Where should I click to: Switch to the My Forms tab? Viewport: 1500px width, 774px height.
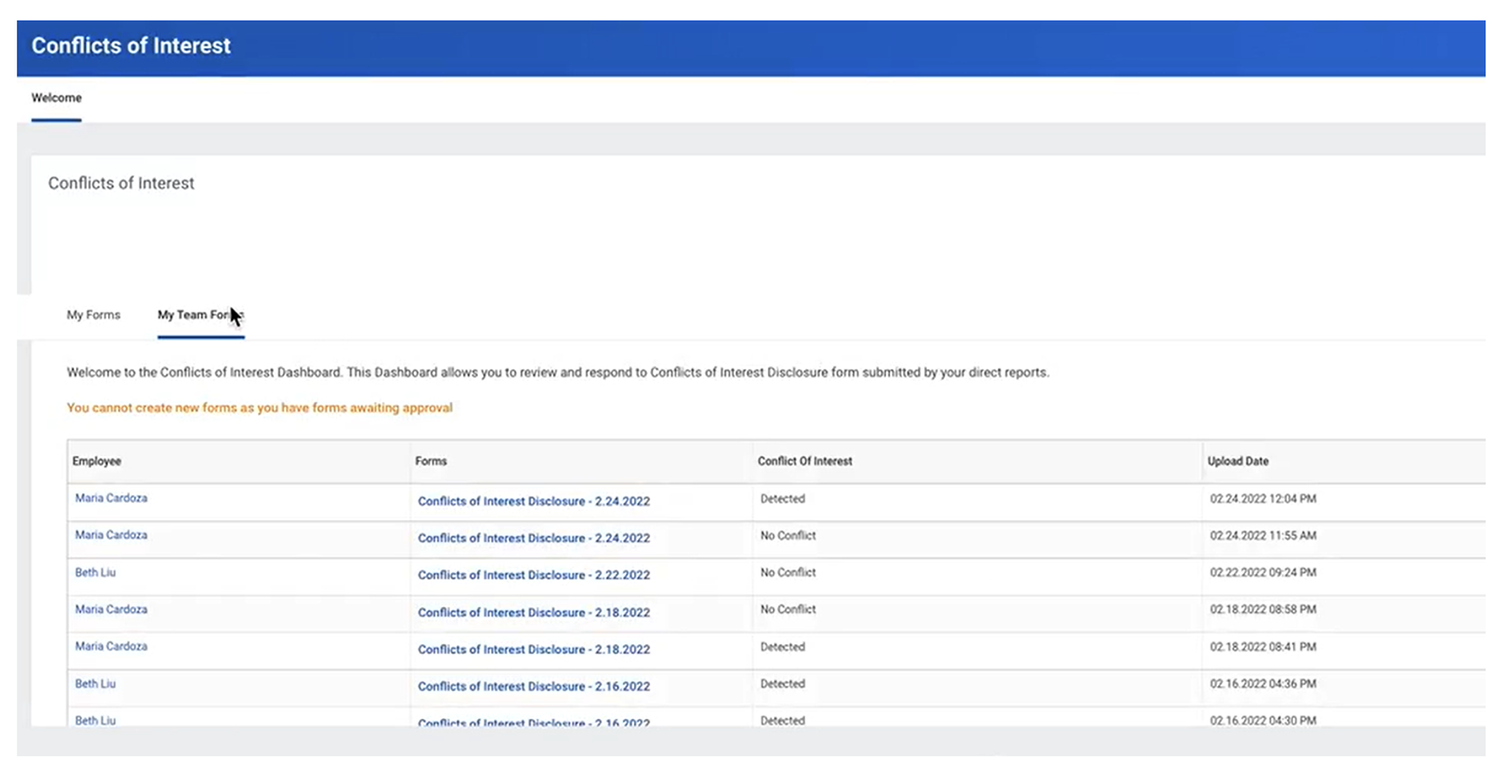[93, 315]
